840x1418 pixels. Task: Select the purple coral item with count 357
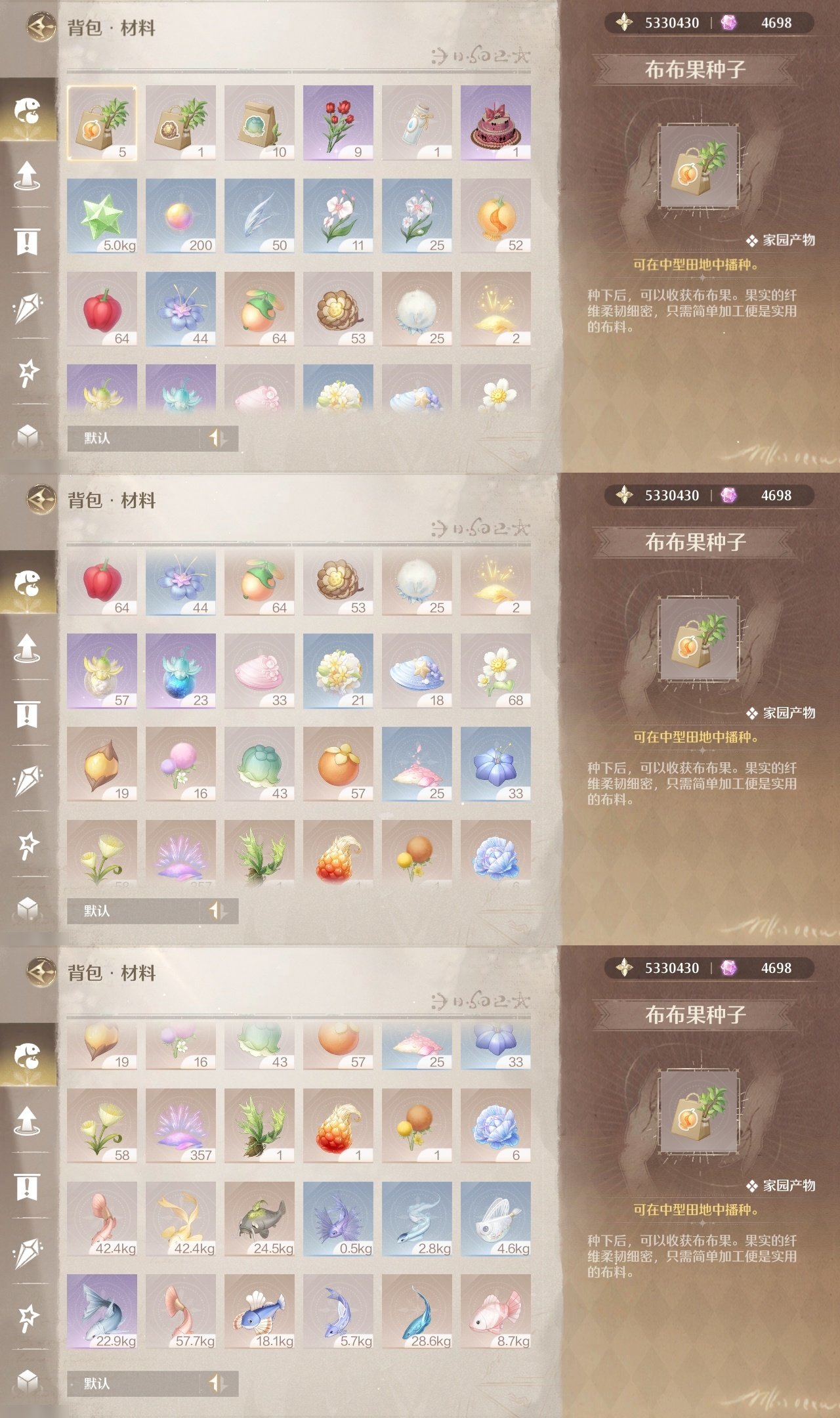click(180, 1126)
